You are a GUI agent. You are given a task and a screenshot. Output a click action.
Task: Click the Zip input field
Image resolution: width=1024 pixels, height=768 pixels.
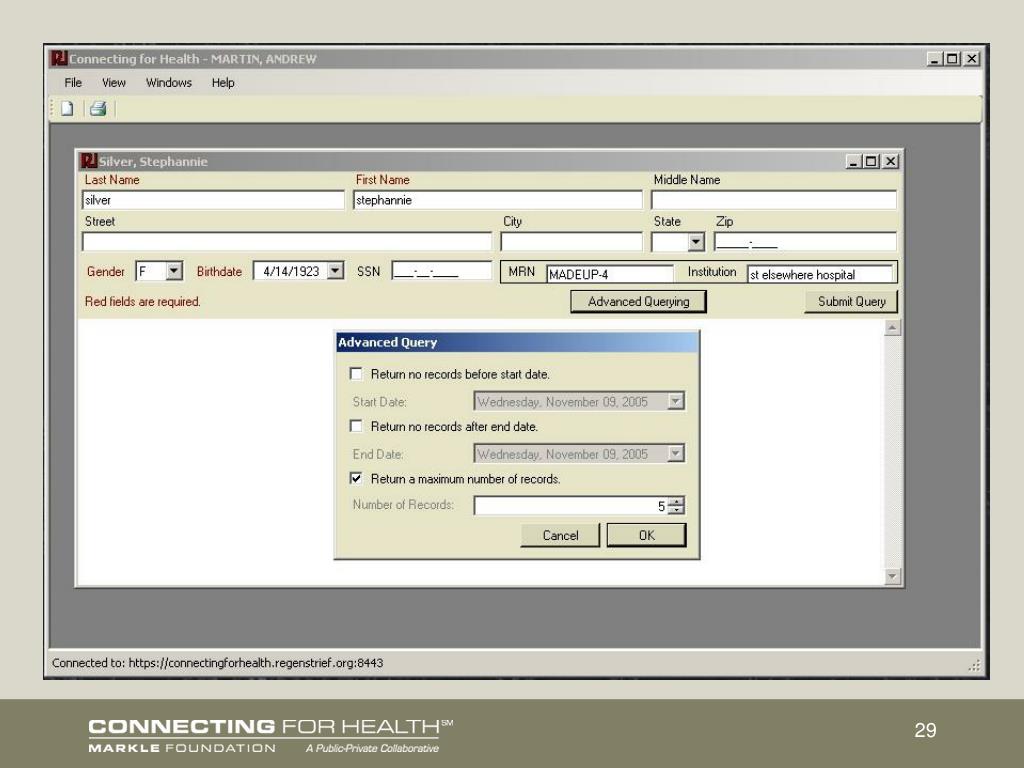click(805, 242)
